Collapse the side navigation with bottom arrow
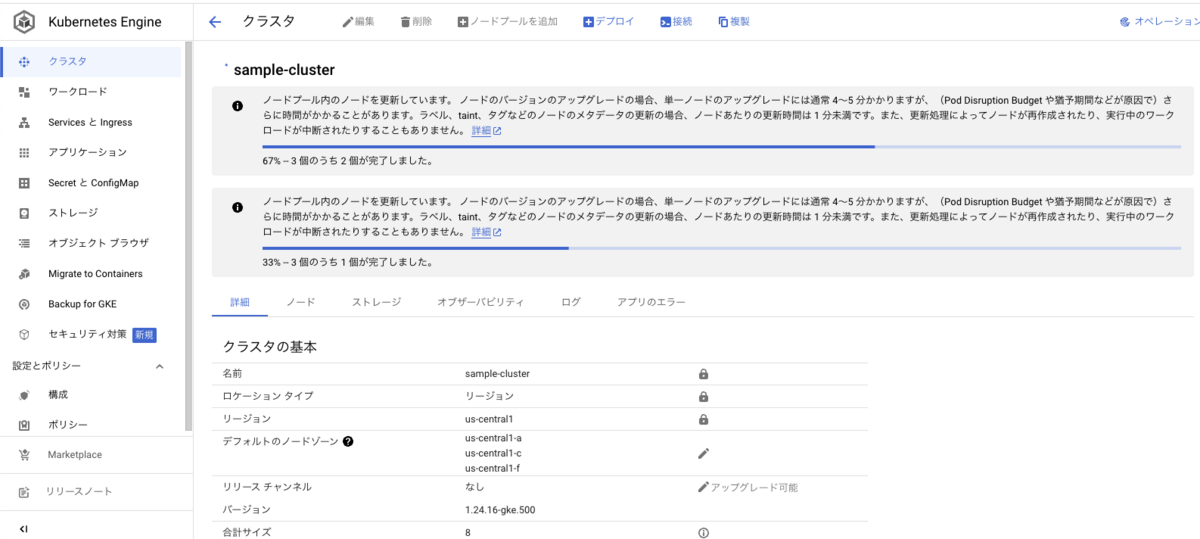 [24, 528]
